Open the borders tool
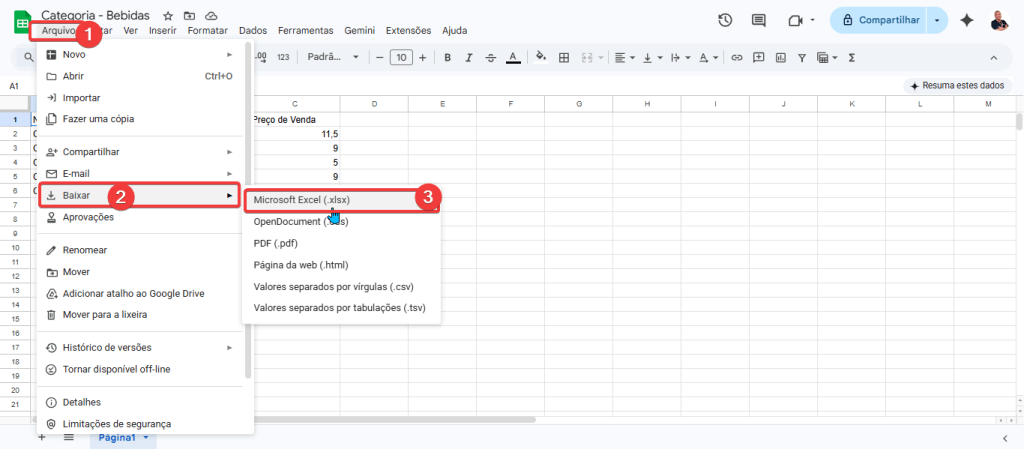The height and width of the screenshot is (449, 1024). [564, 57]
